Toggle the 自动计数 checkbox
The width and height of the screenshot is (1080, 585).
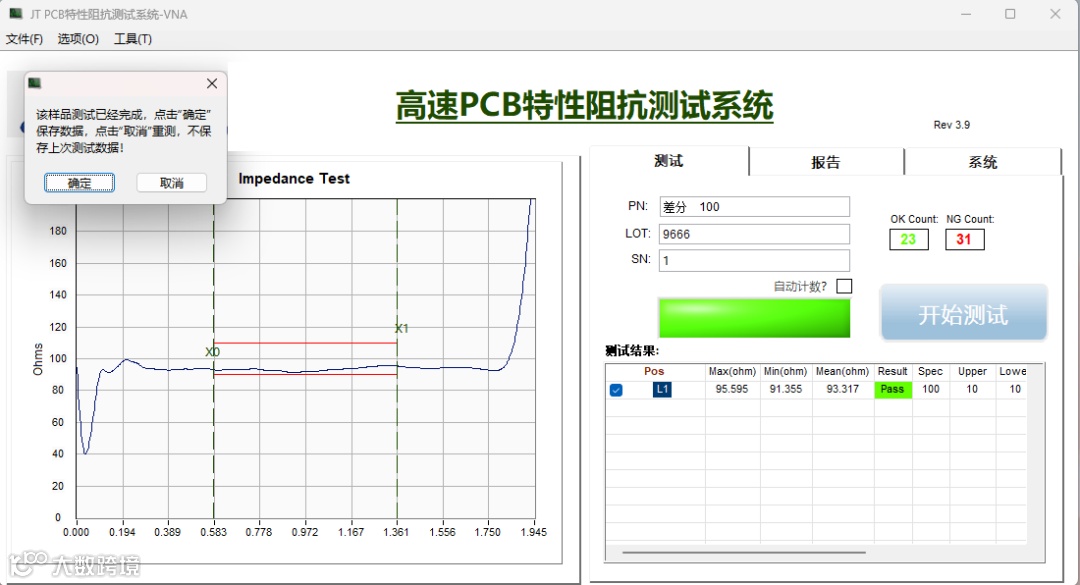pyautogui.click(x=844, y=286)
